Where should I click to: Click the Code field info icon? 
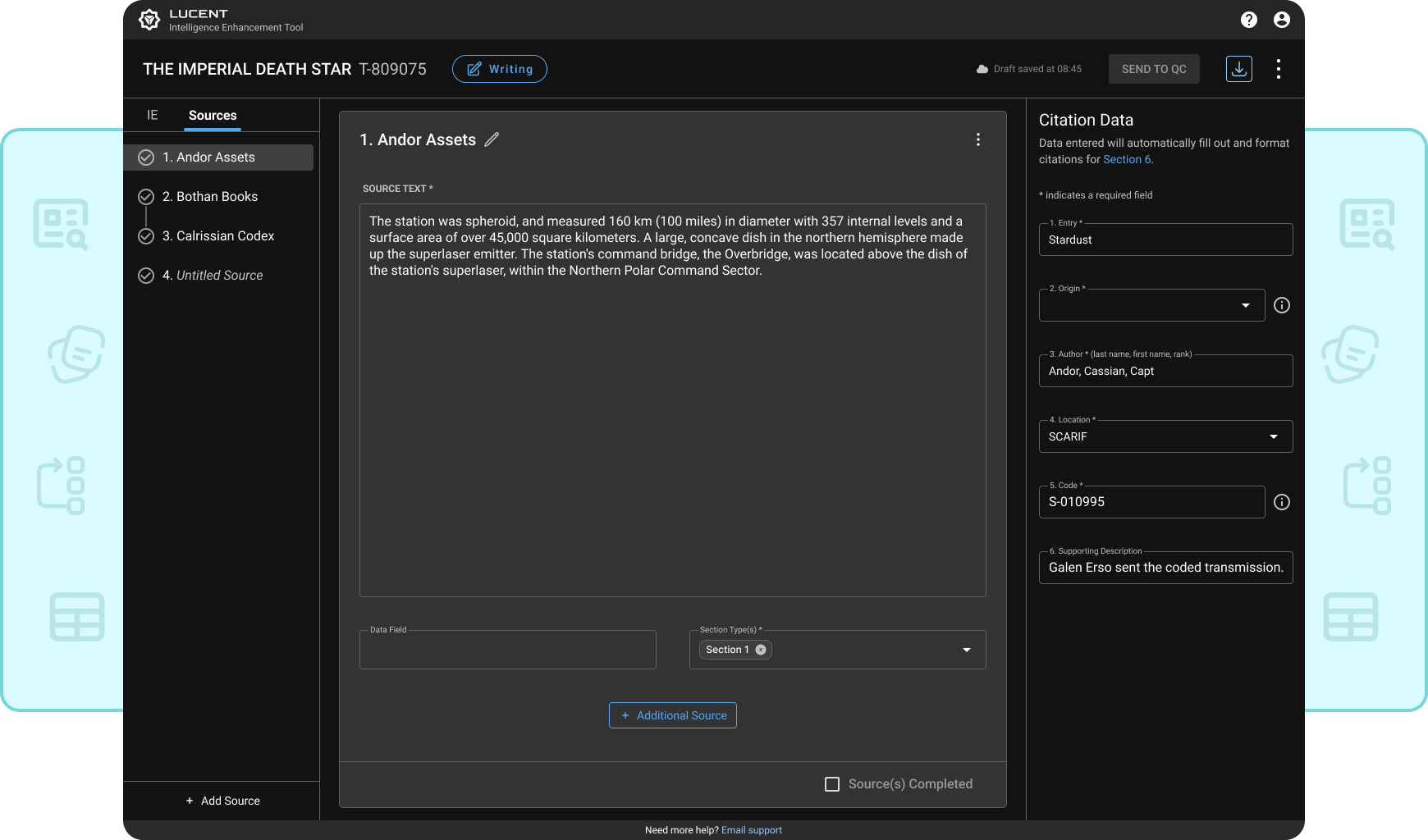1282,502
